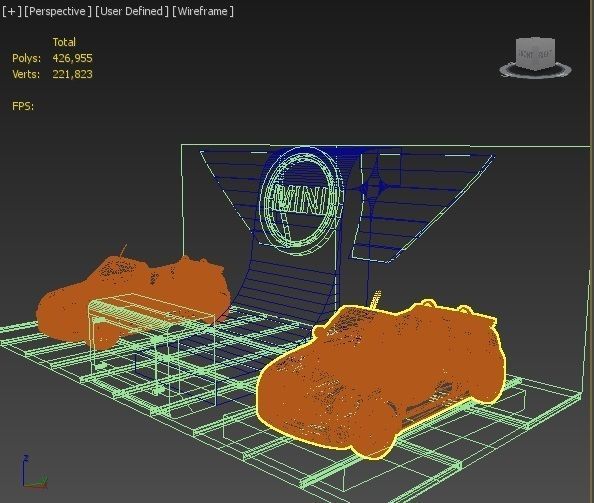This screenshot has width=594, height=503.
Task: Click the Verts count 221,823
Action: pyautogui.click(x=72, y=74)
